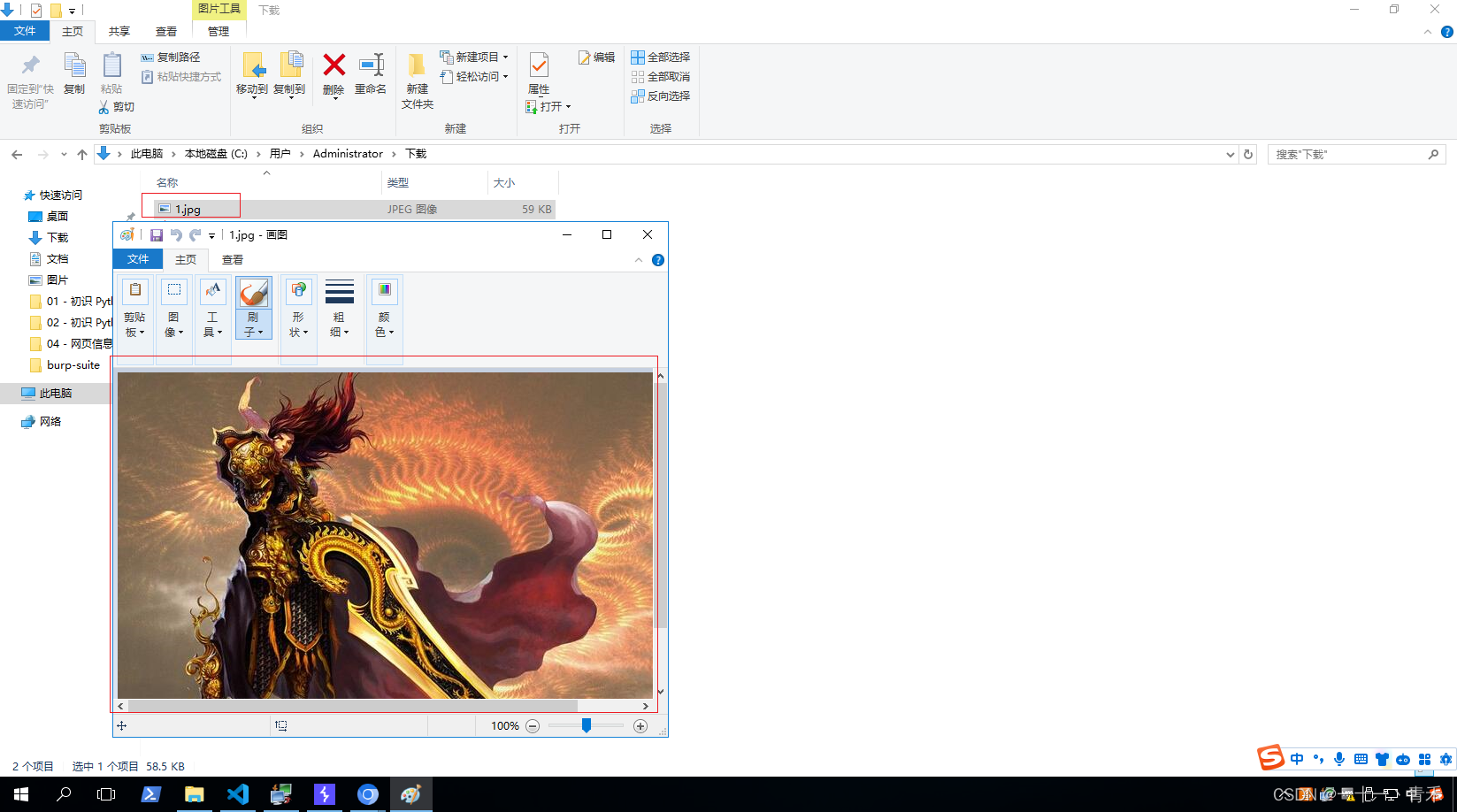This screenshot has height=812, width=1457.
Task: Click Paint horizontal scrollbar right arrow
Action: pyautogui.click(x=646, y=706)
